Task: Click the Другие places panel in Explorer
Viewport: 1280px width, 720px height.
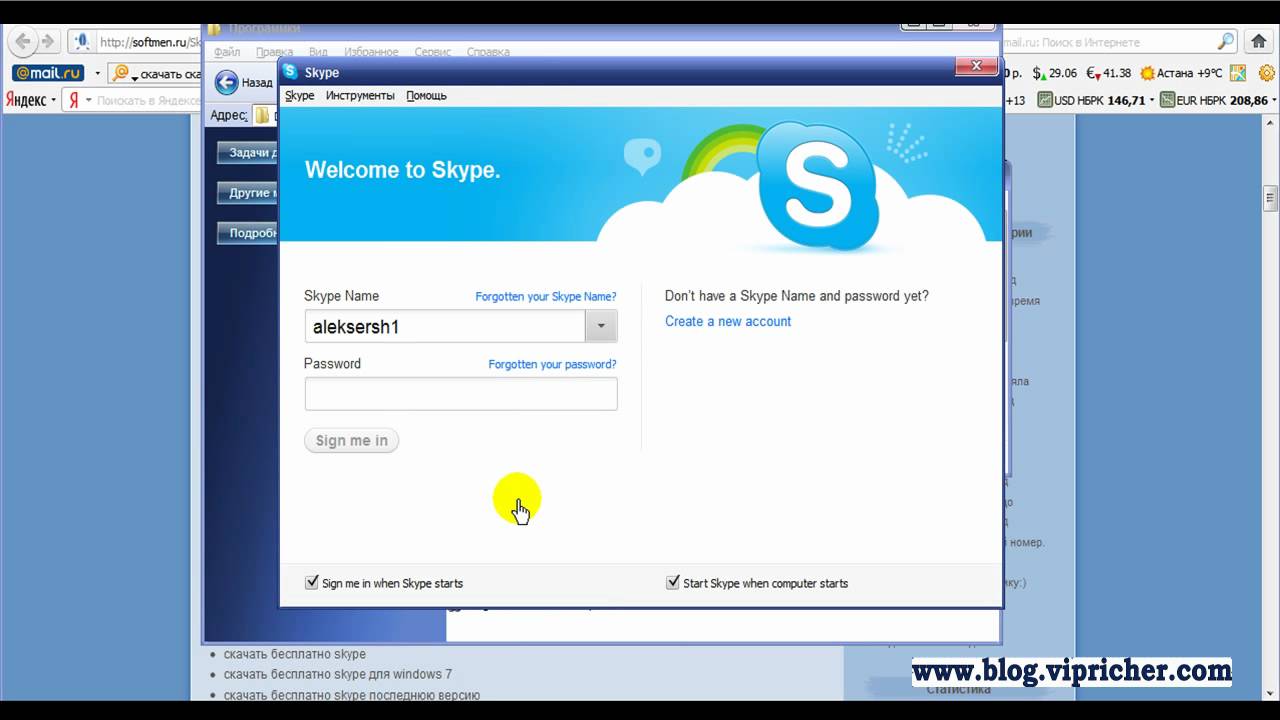Action: click(x=246, y=193)
